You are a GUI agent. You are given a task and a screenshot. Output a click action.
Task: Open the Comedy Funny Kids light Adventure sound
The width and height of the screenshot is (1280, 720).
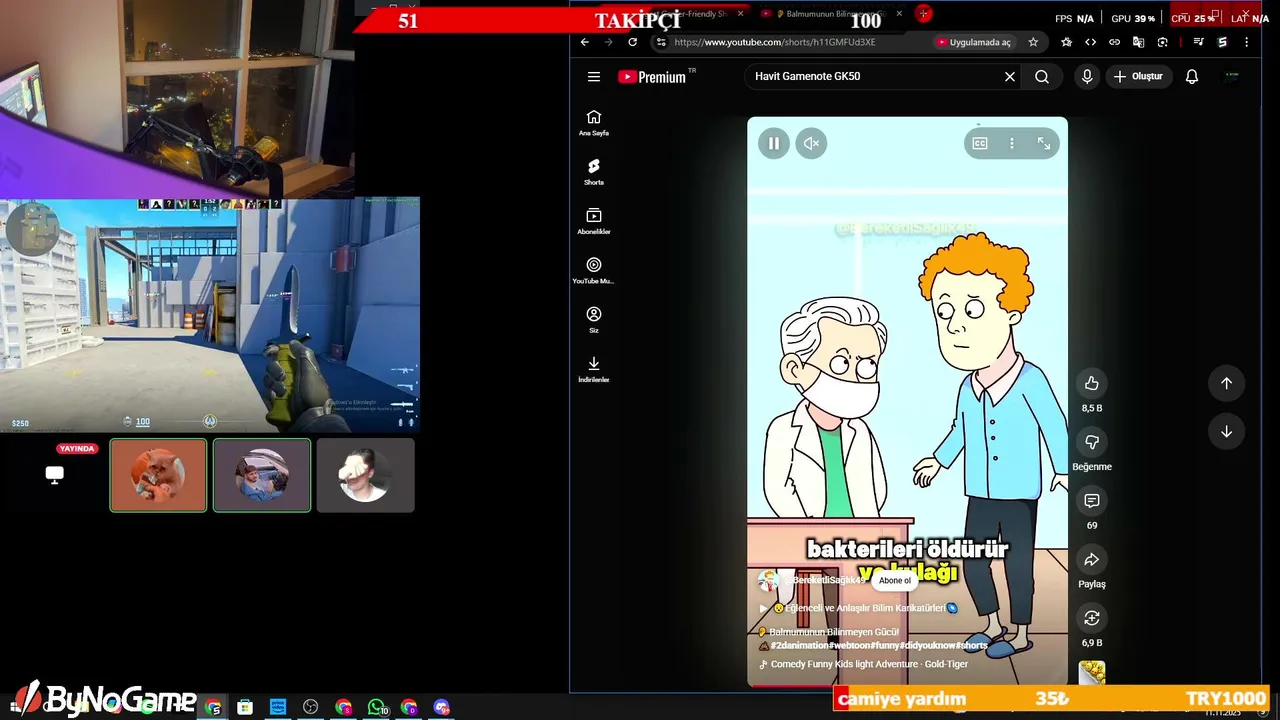pos(868,664)
